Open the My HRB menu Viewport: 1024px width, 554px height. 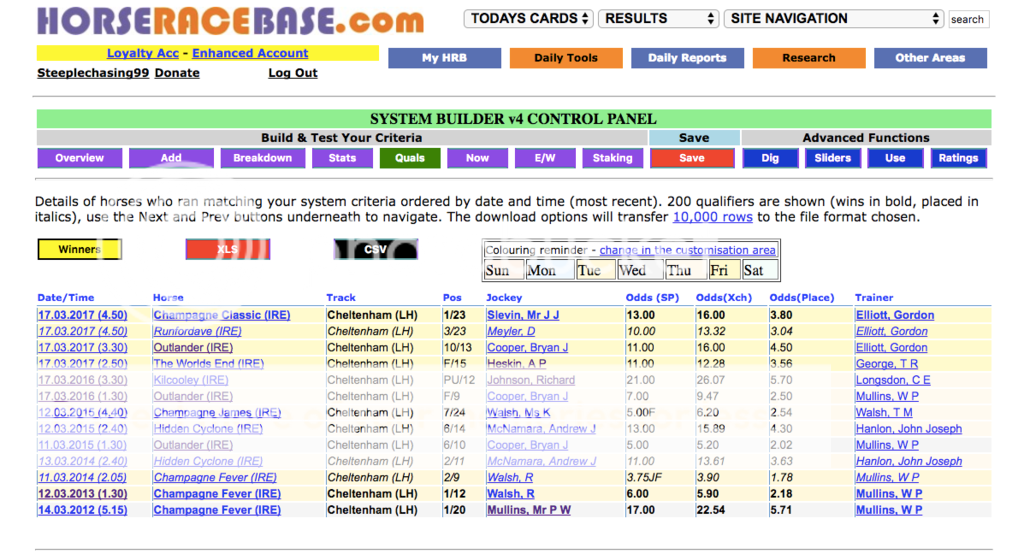coord(444,58)
